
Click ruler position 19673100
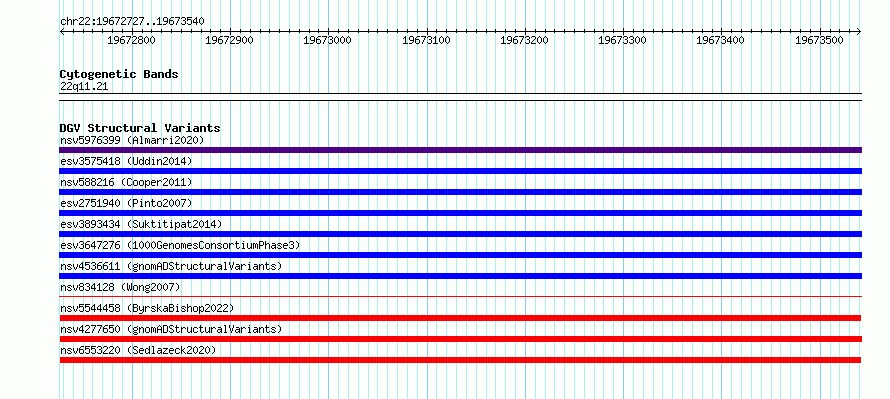(426, 40)
